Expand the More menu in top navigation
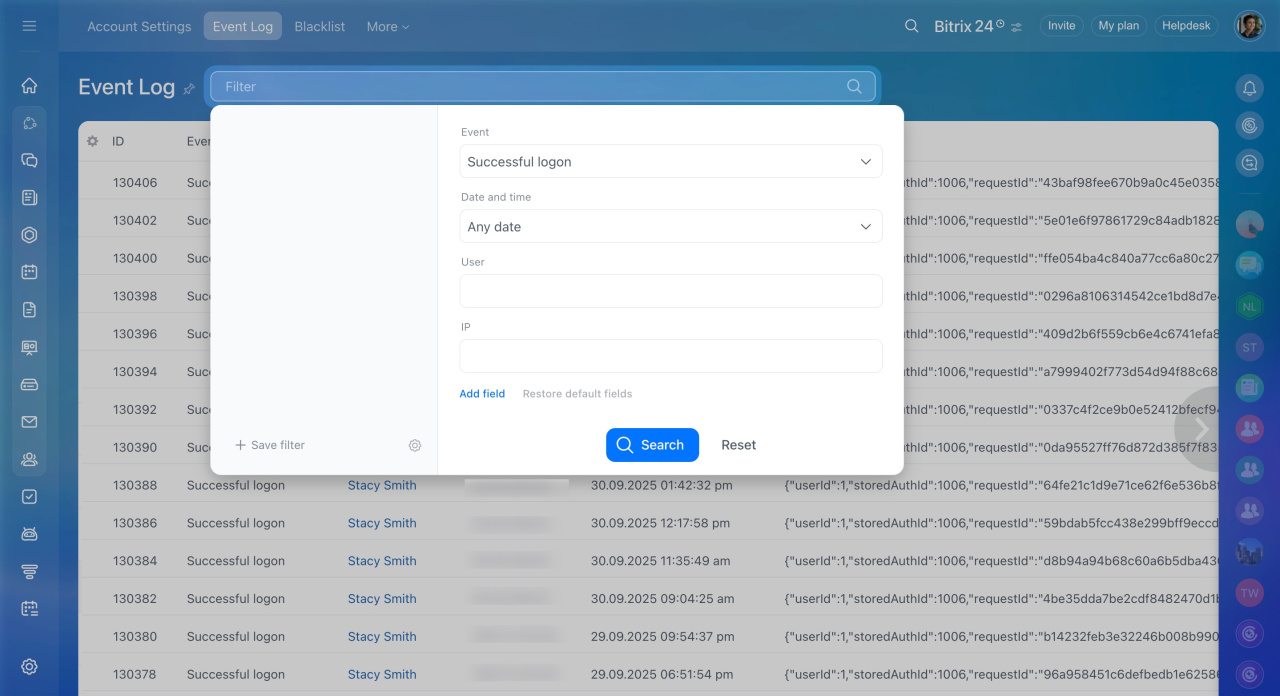This screenshot has width=1280, height=696. [x=388, y=27]
